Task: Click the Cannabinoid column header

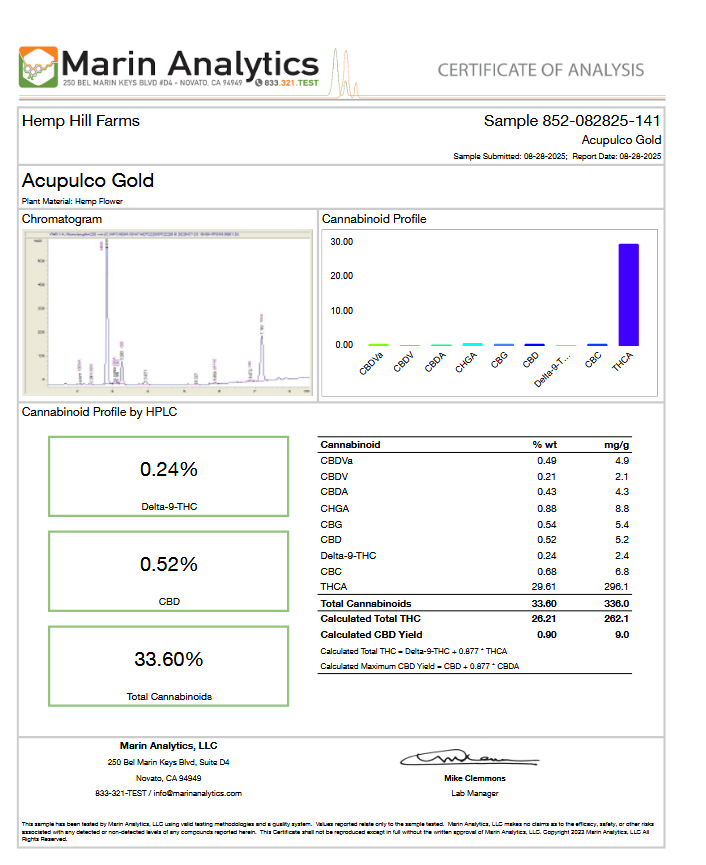Action: tap(350, 444)
